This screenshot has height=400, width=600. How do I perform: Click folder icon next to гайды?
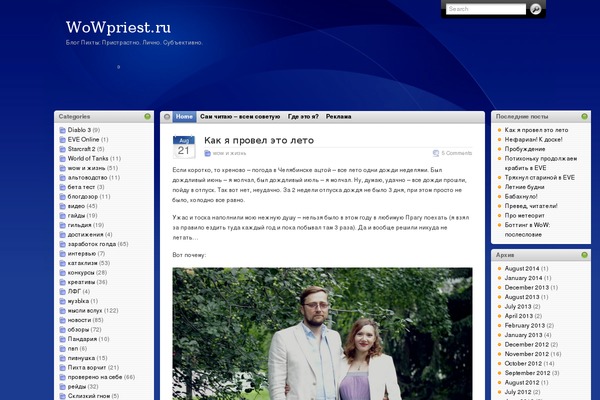(63, 216)
